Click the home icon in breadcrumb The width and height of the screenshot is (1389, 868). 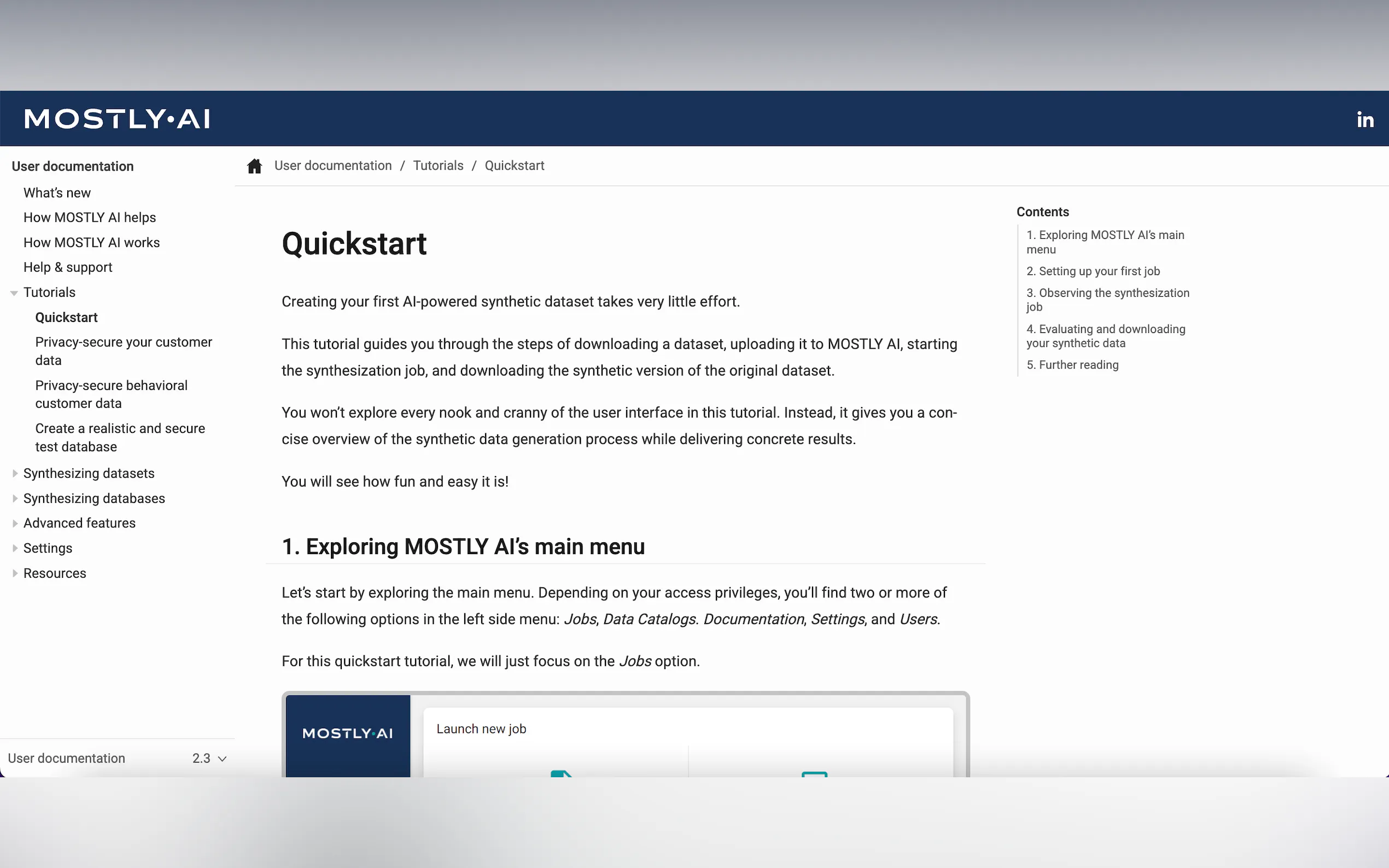[254, 166]
